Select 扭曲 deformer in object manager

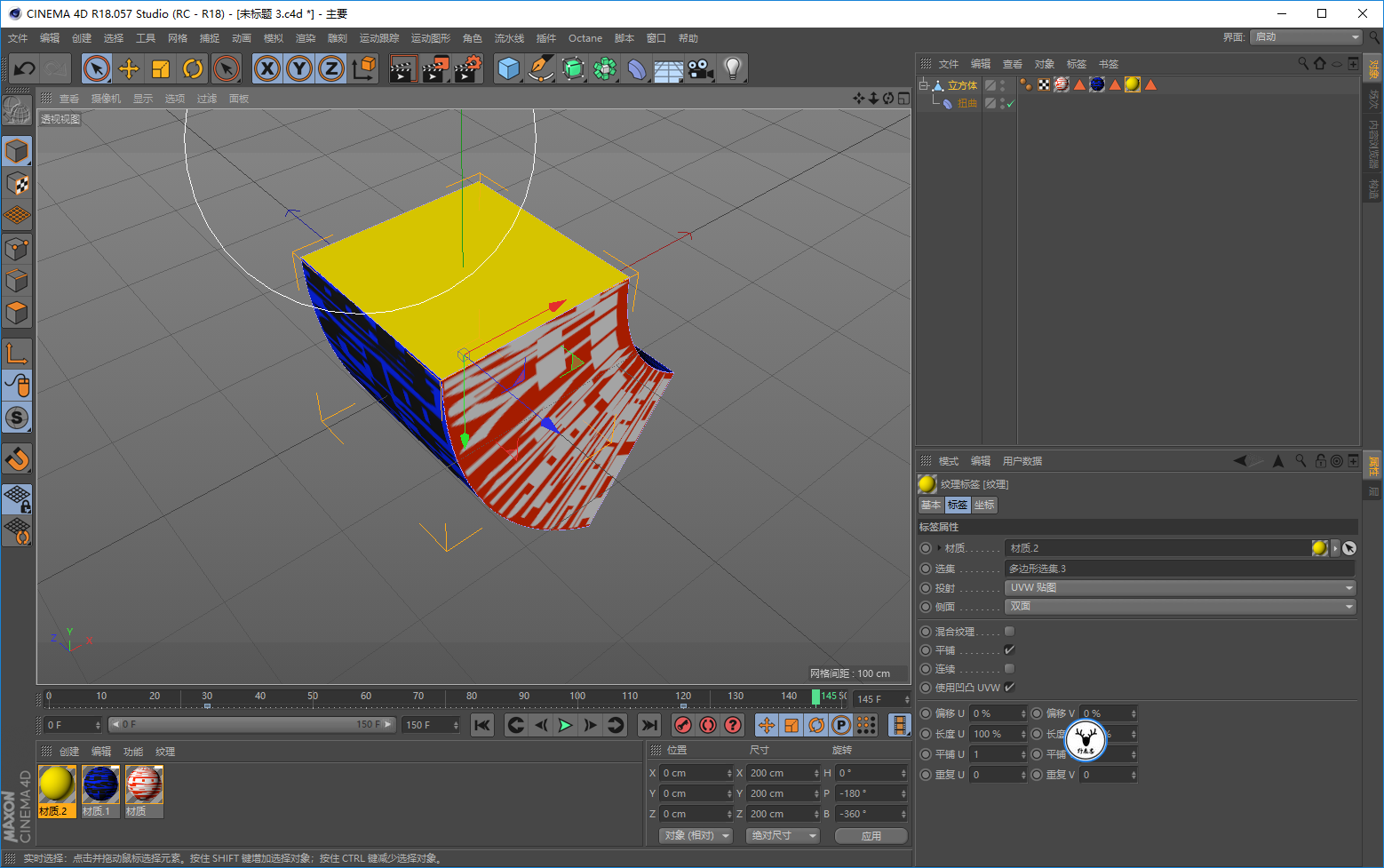click(967, 103)
